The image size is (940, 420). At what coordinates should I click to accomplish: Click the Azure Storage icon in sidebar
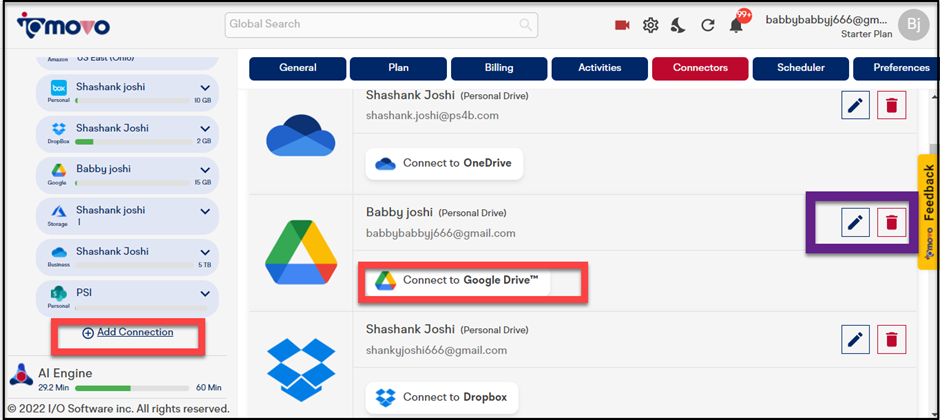(59, 211)
